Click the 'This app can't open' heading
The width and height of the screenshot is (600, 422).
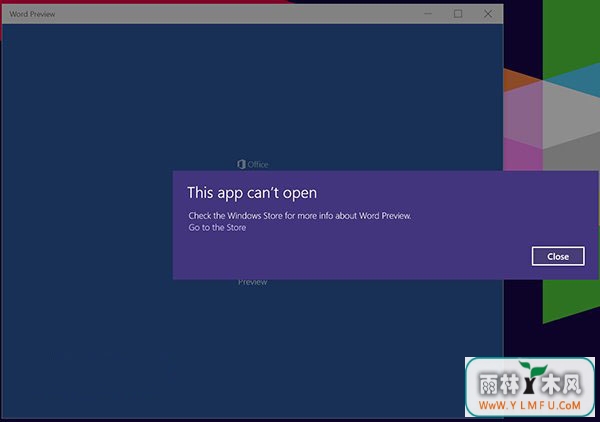coord(252,192)
